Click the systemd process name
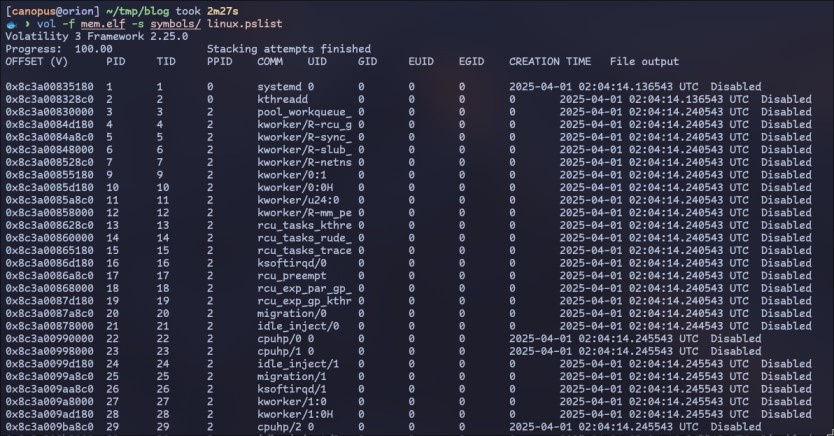The height and width of the screenshot is (436, 834). tap(279, 87)
